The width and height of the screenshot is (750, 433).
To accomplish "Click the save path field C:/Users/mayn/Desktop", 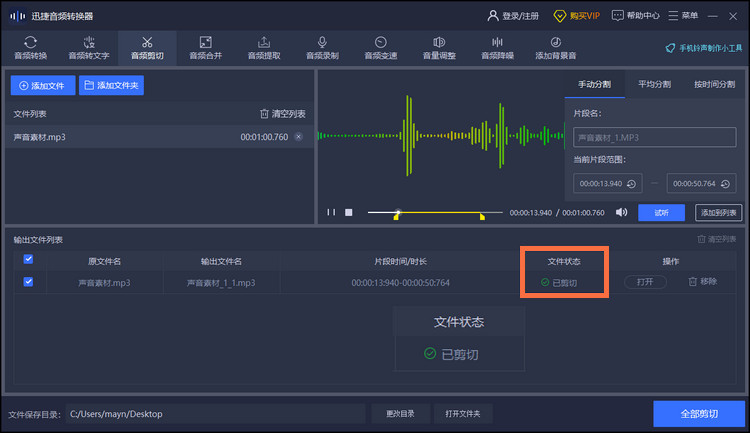I will click(x=215, y=414).
